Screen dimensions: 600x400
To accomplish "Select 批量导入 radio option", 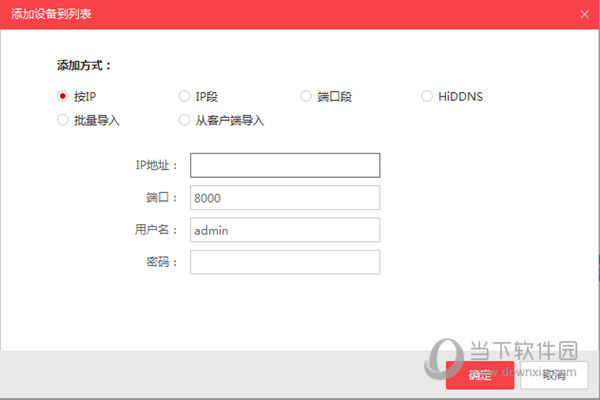I will click(63, 120).
